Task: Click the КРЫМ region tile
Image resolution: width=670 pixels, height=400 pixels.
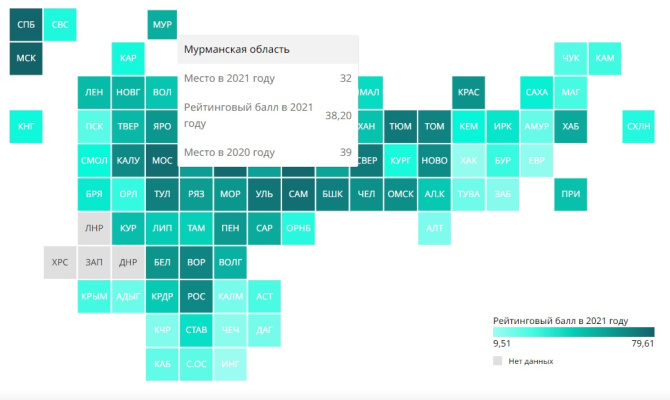Action: click(94, 296)
